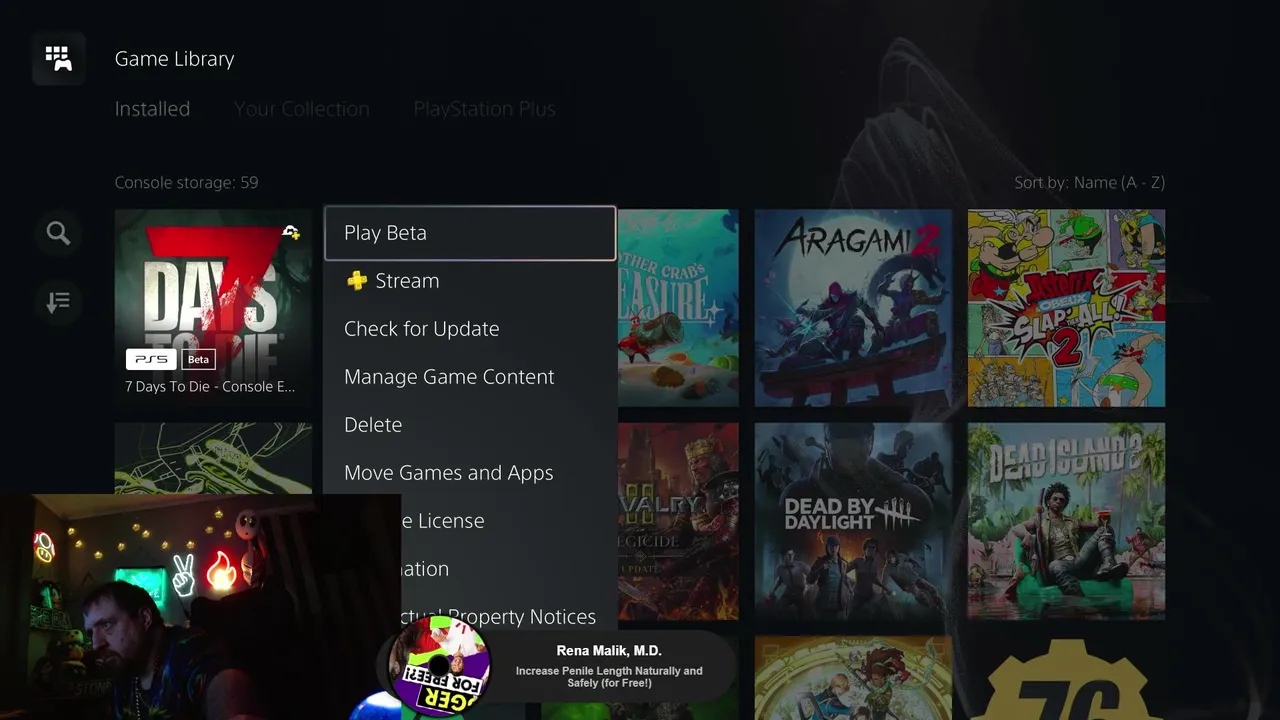Click the webcam overlay of the streamer
This screenshot has width=1280, height=720.
[x=200, y=606]
